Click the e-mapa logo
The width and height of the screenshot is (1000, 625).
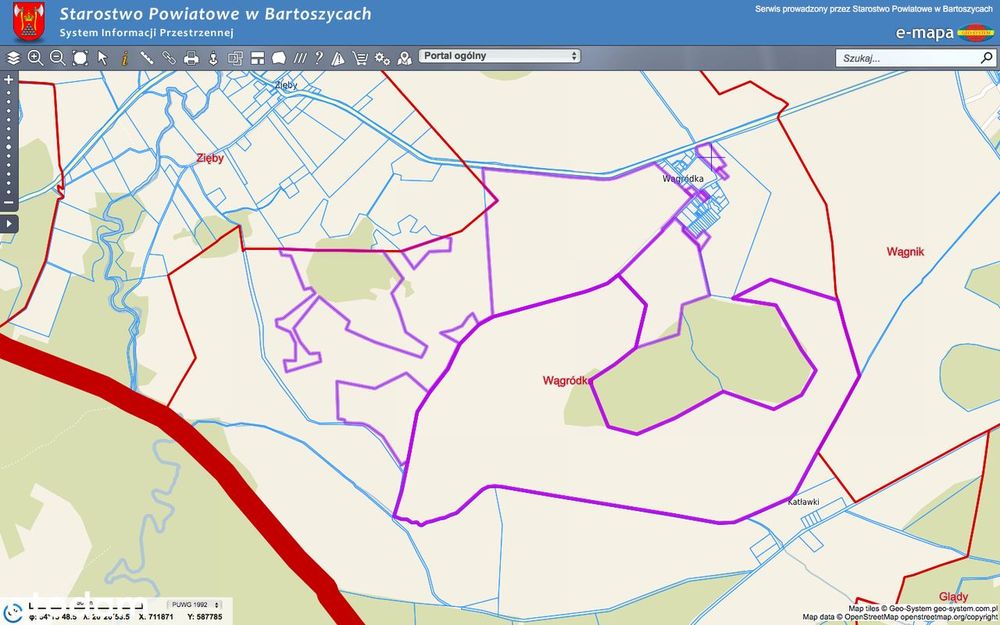tap(944, 33)
